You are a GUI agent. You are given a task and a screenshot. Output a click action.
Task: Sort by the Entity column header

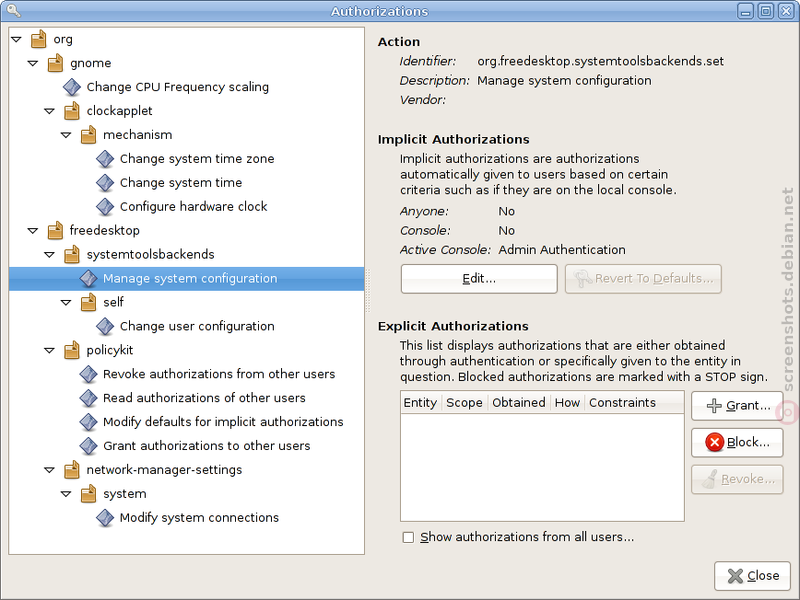click(421, 403)
